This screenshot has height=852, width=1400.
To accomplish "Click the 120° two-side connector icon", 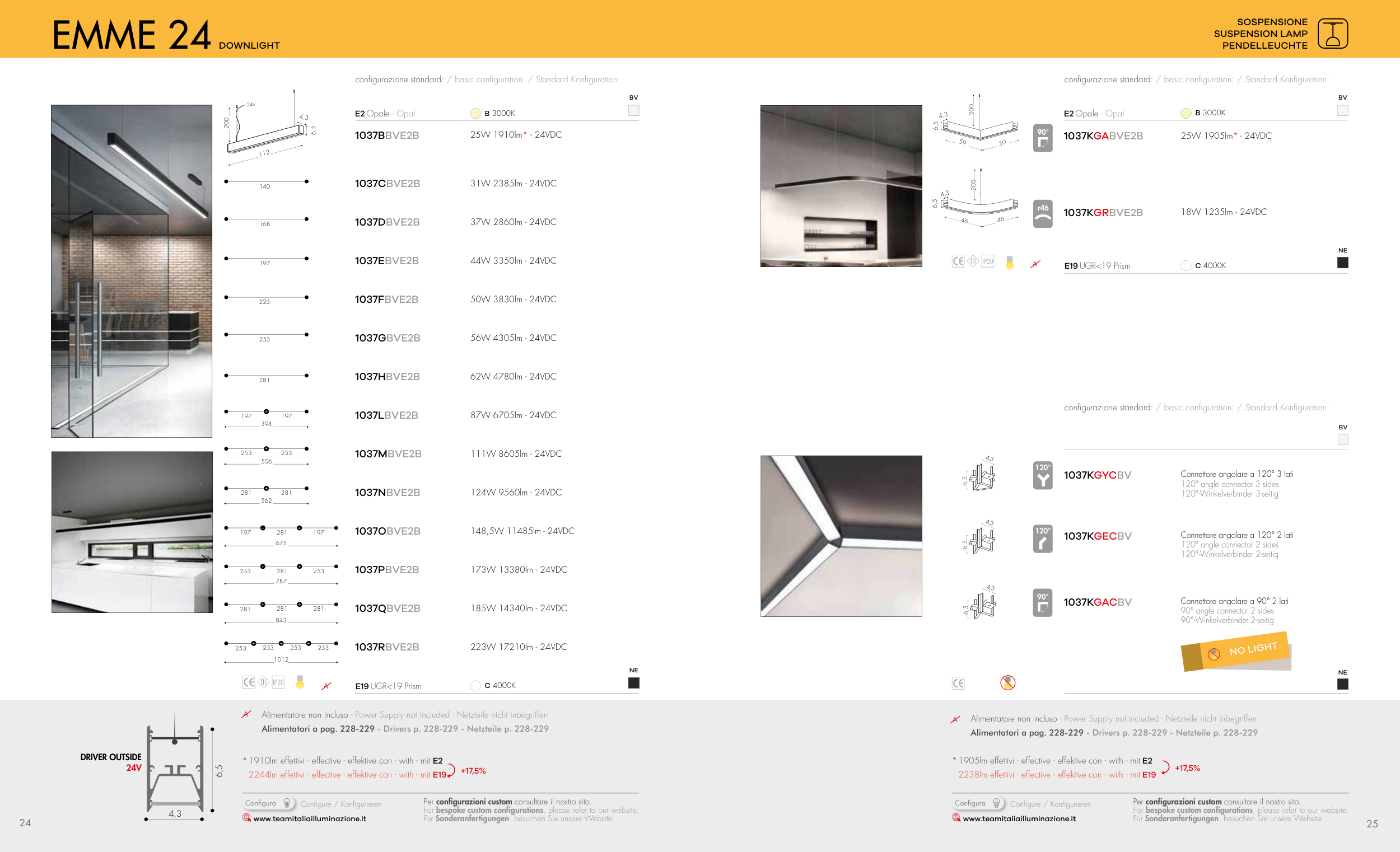I will (x=1042, y=539).
